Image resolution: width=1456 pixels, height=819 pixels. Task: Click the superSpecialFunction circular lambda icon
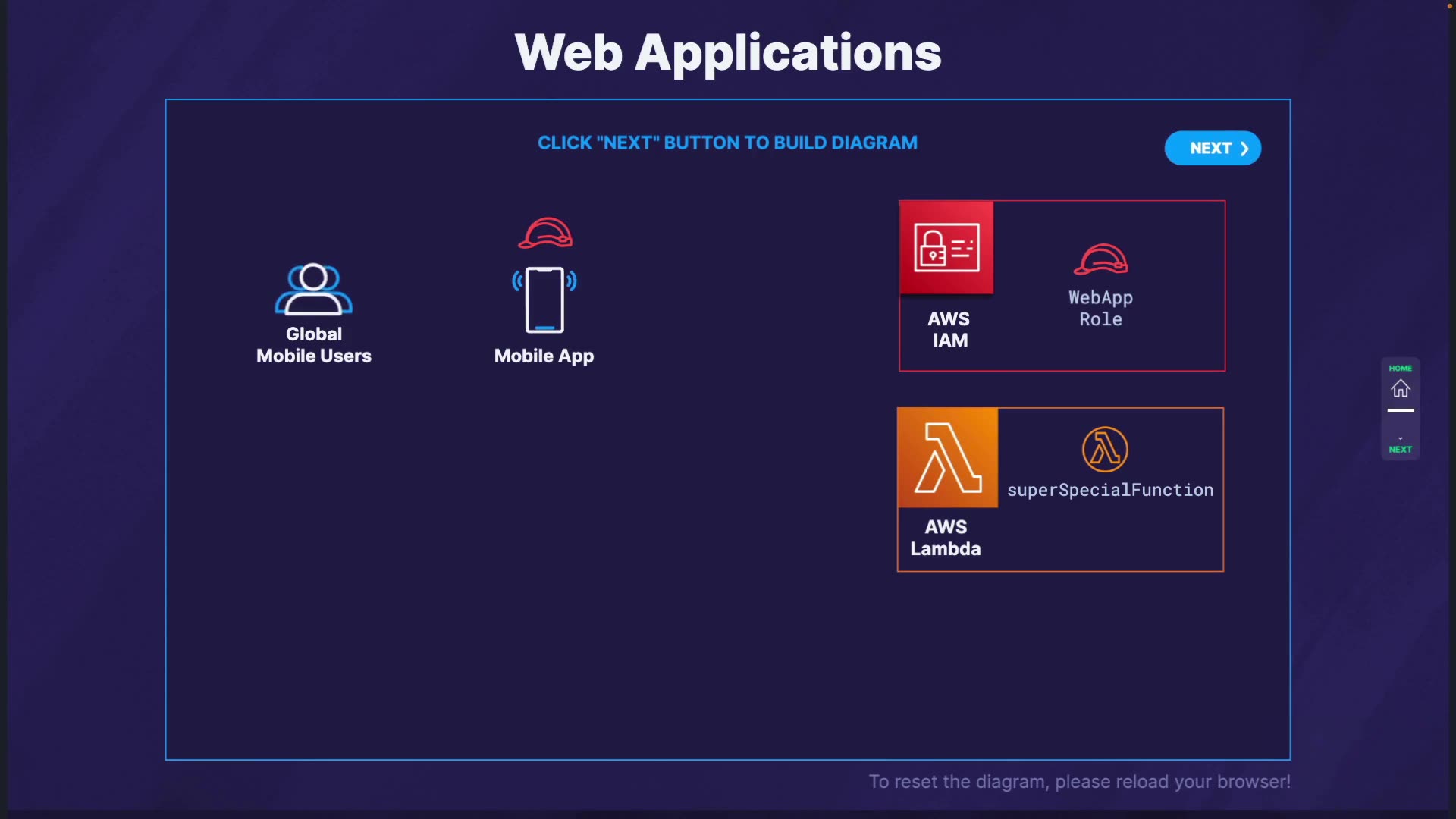[1104, 449]
